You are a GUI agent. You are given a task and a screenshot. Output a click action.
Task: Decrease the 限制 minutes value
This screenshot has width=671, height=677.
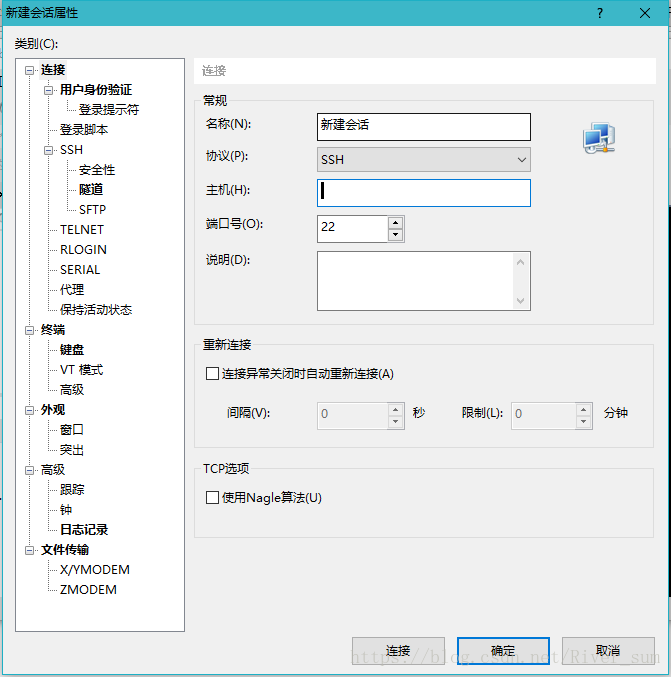pos(583,421)
